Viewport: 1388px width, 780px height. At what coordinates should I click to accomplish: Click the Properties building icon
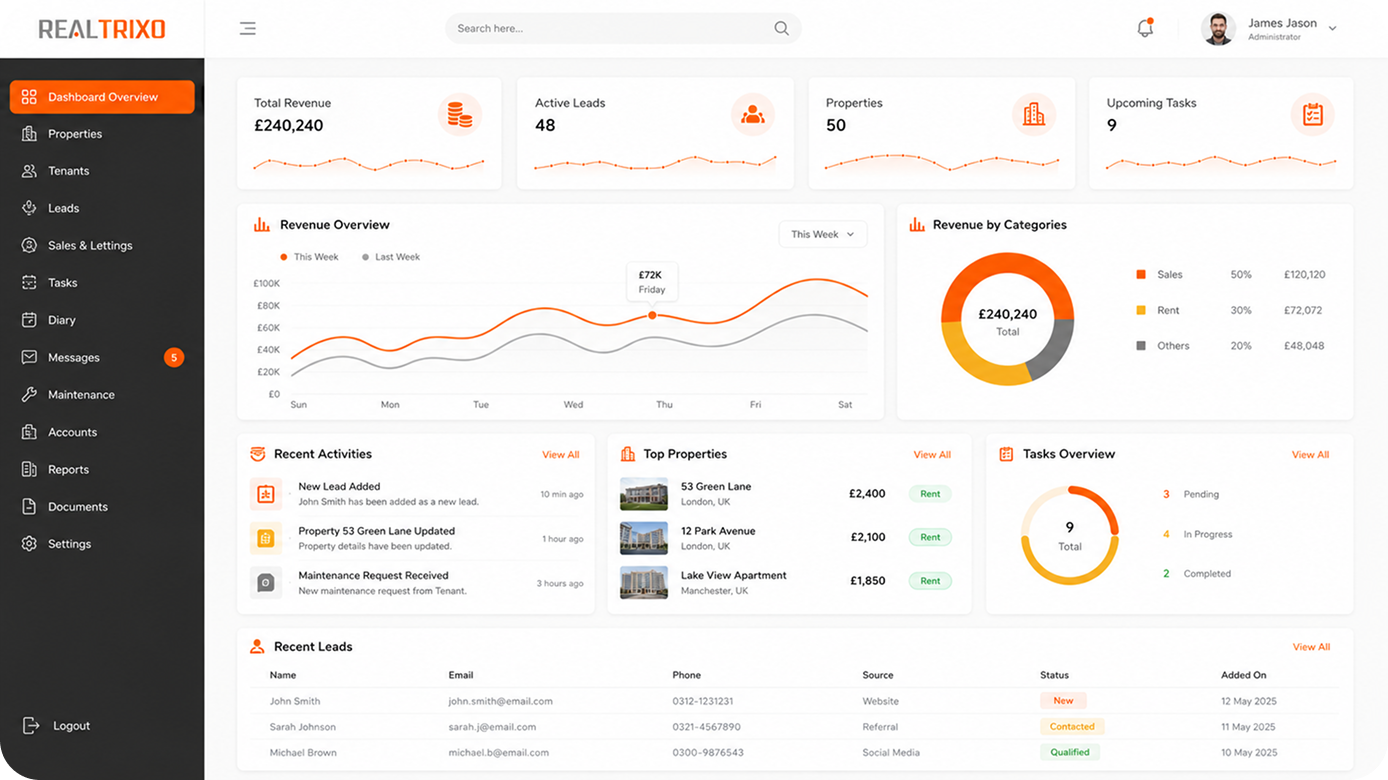1034,115
